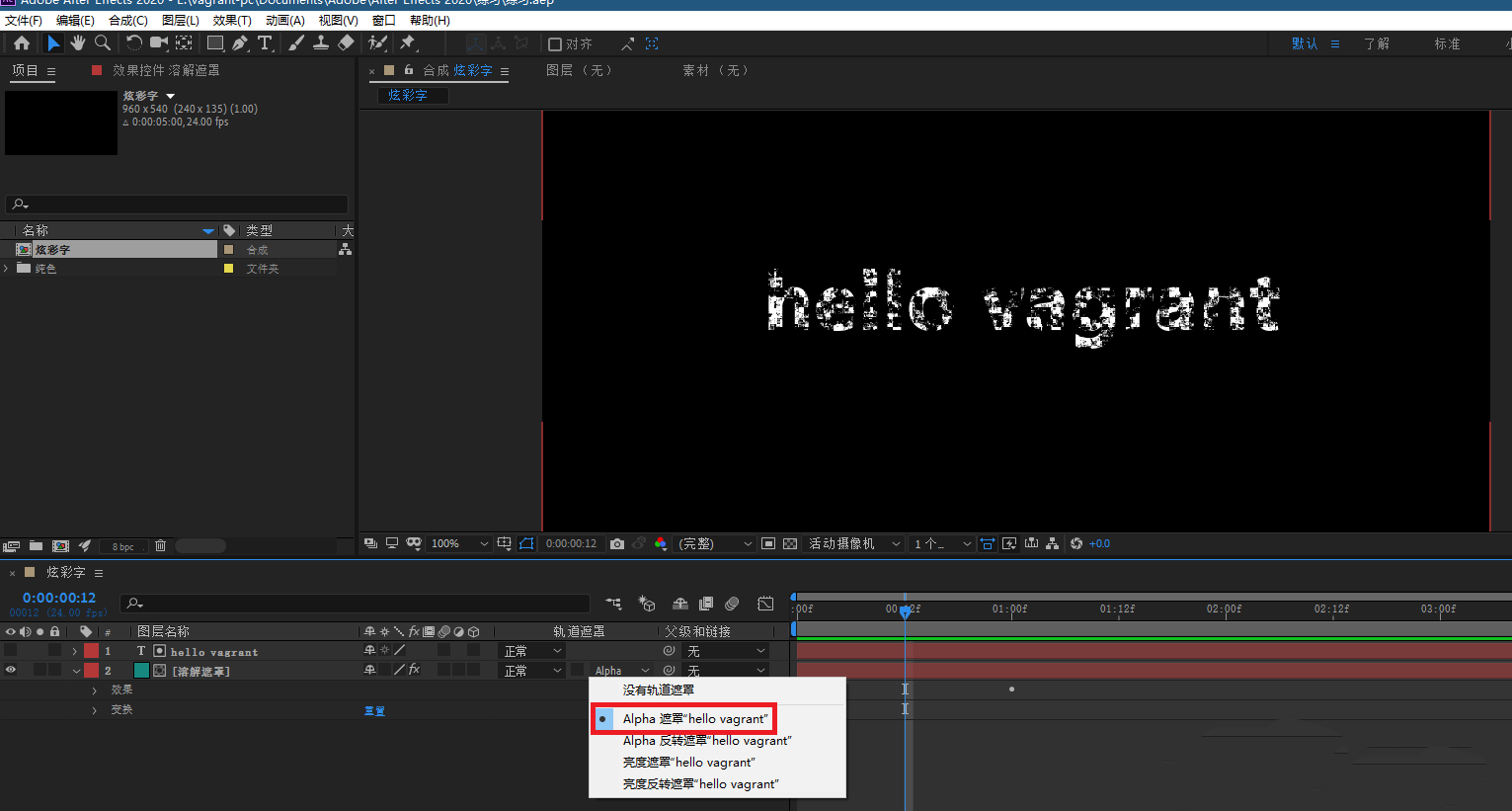Viewport: 1512px width, 811px height.
Task: Open the 效果(T) menu
Action: 232,20
